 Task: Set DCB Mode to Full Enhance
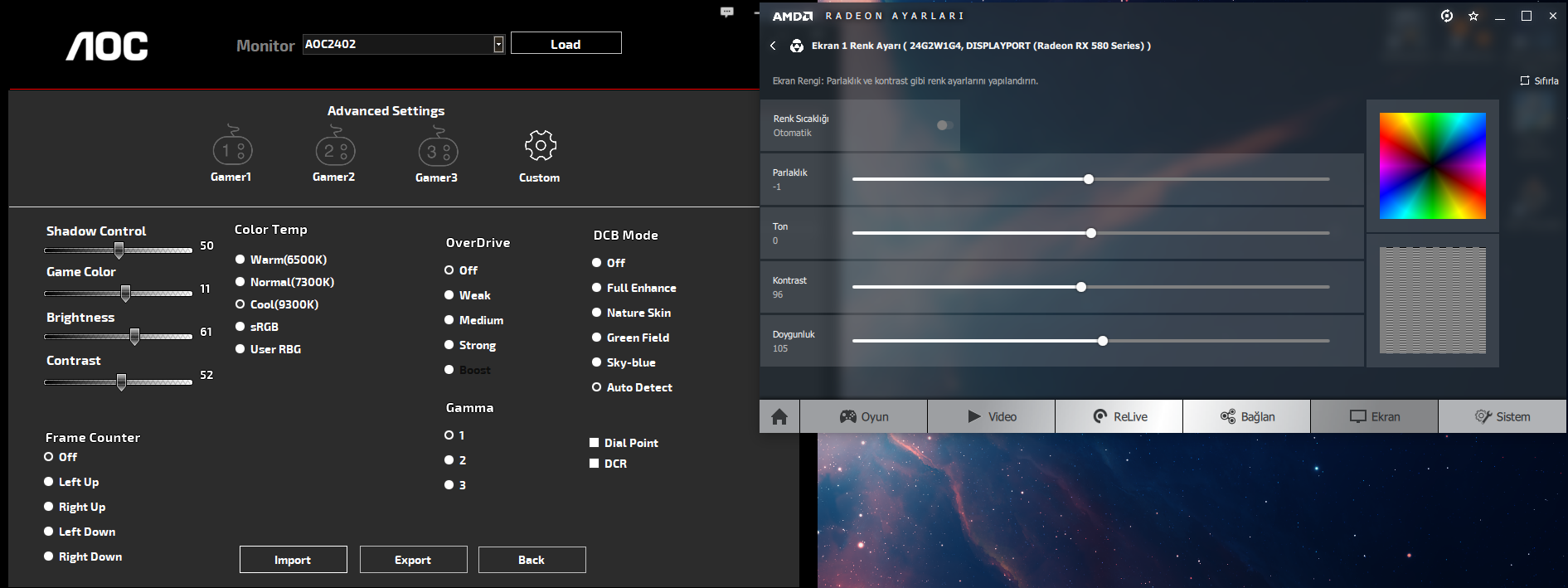point(597,288)
